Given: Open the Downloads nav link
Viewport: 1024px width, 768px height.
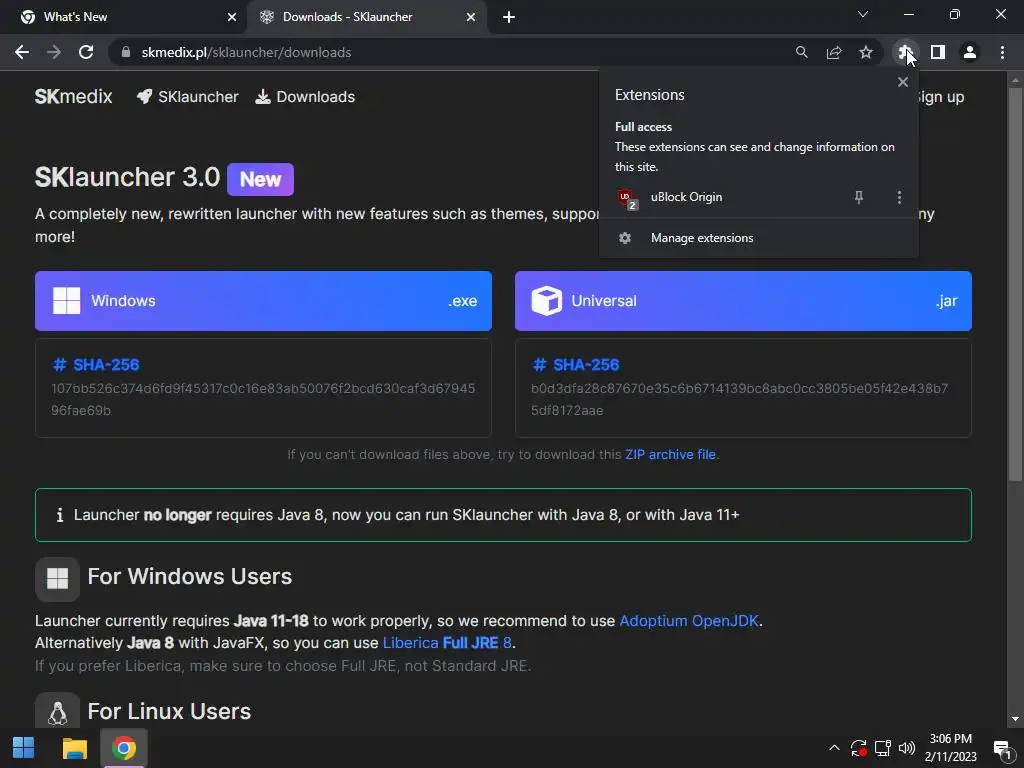Looking at the screenshot, I should pos(305,97).
